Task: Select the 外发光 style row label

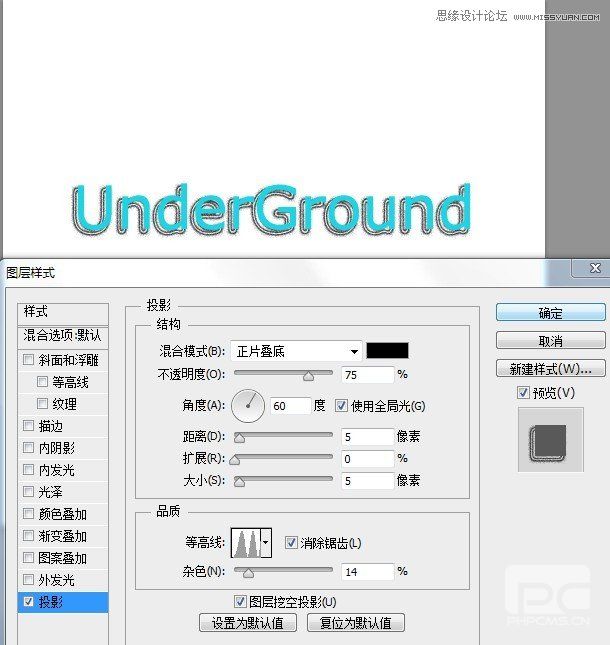Action: [x=57, y=580]
